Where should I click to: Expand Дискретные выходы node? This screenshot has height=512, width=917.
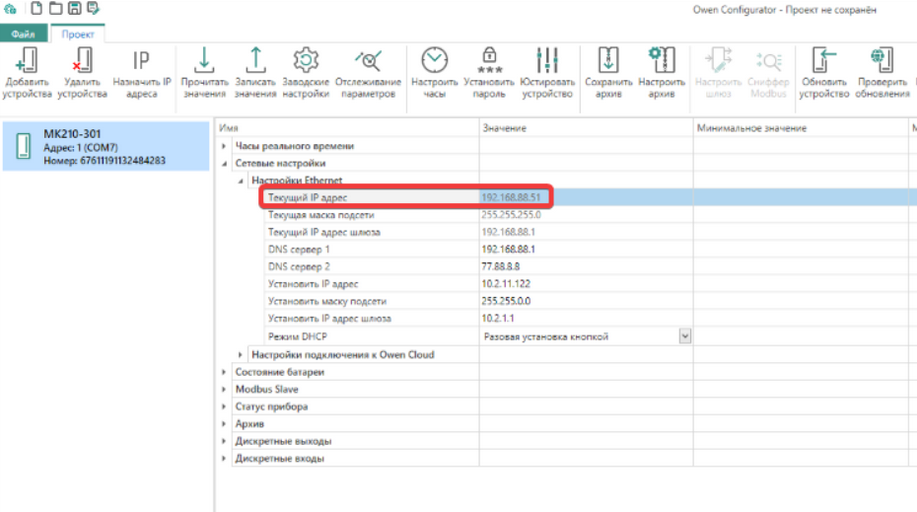tap(224, 441)
